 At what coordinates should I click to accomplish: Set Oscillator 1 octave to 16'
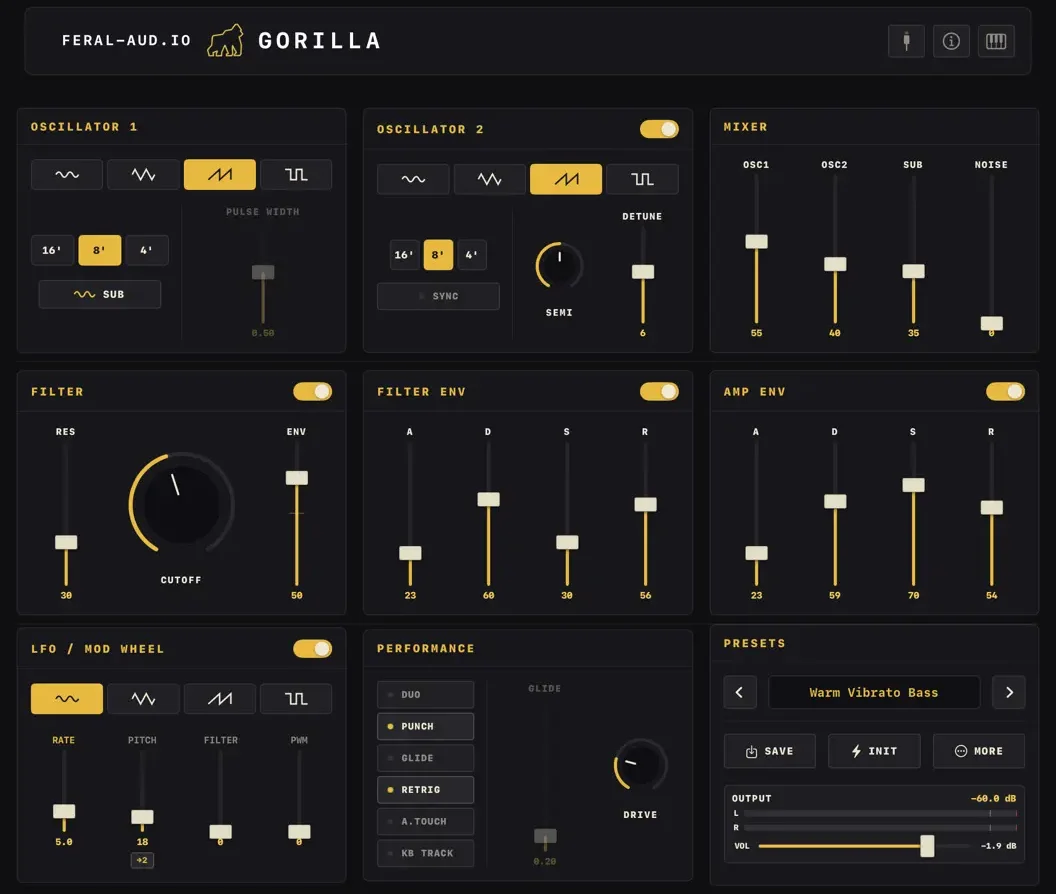coord(52,250)
